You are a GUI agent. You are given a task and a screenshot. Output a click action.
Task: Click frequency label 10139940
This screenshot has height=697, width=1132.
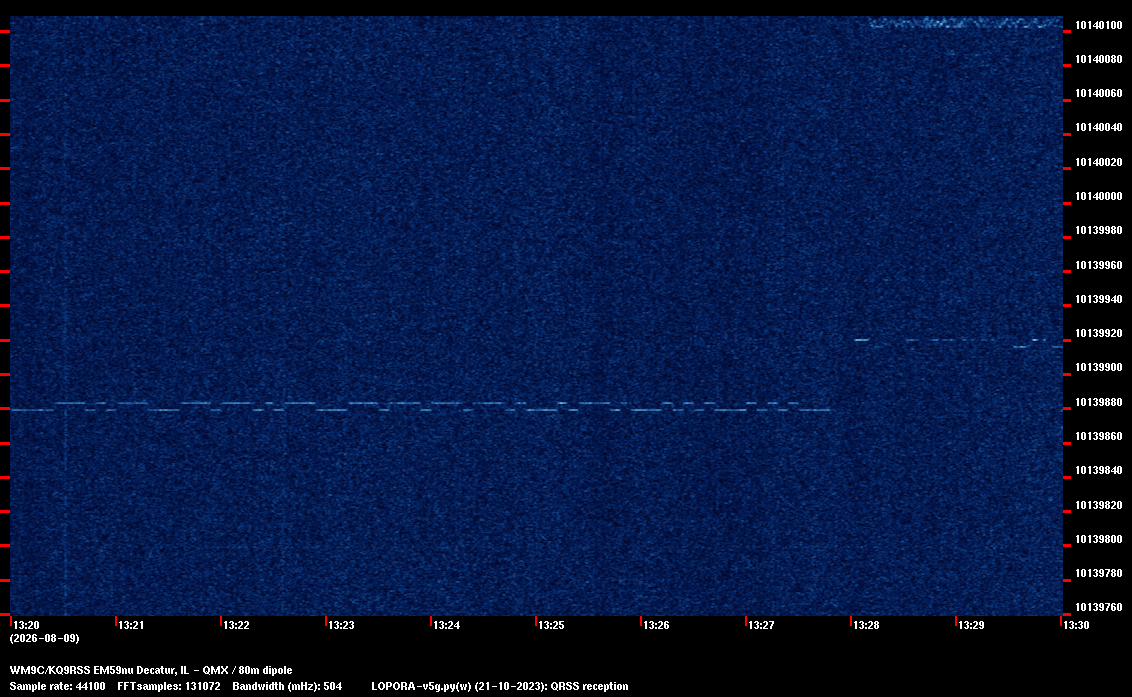click(x=1099, y=299)
